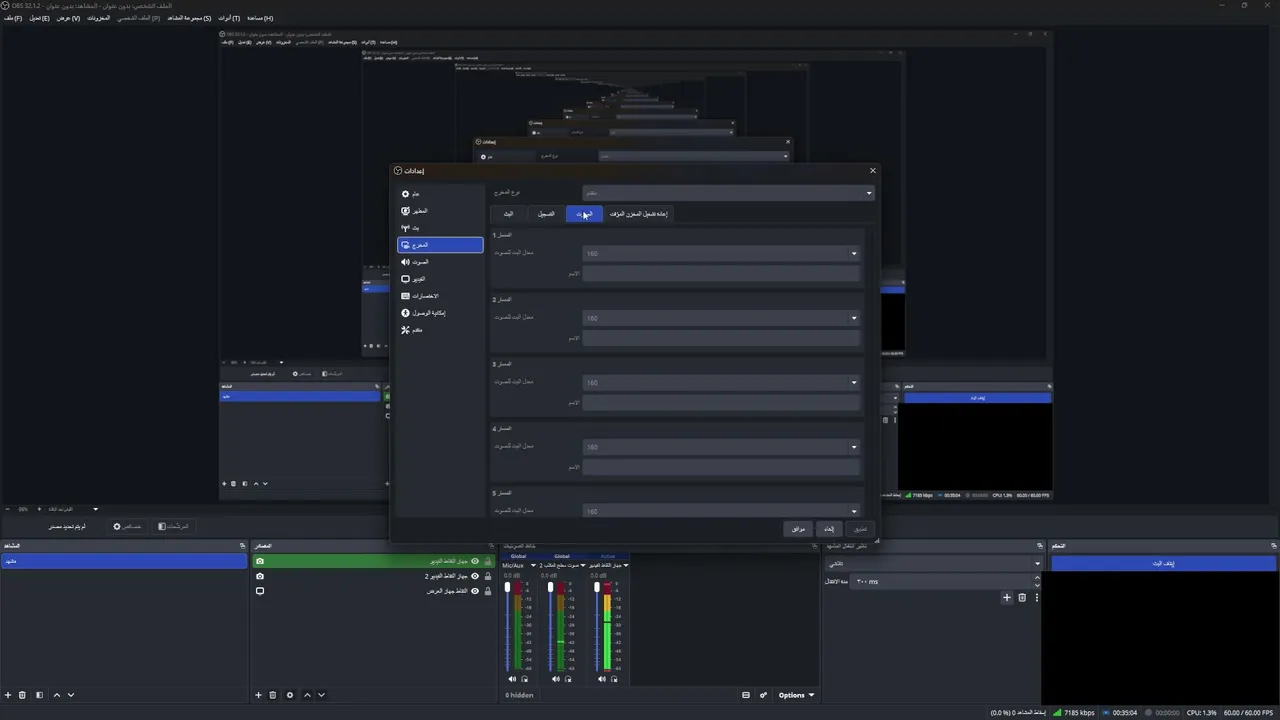1280x720 pixels.
Task: Open Track 4 audio bitrate dropdown
Action: (721, 447)
